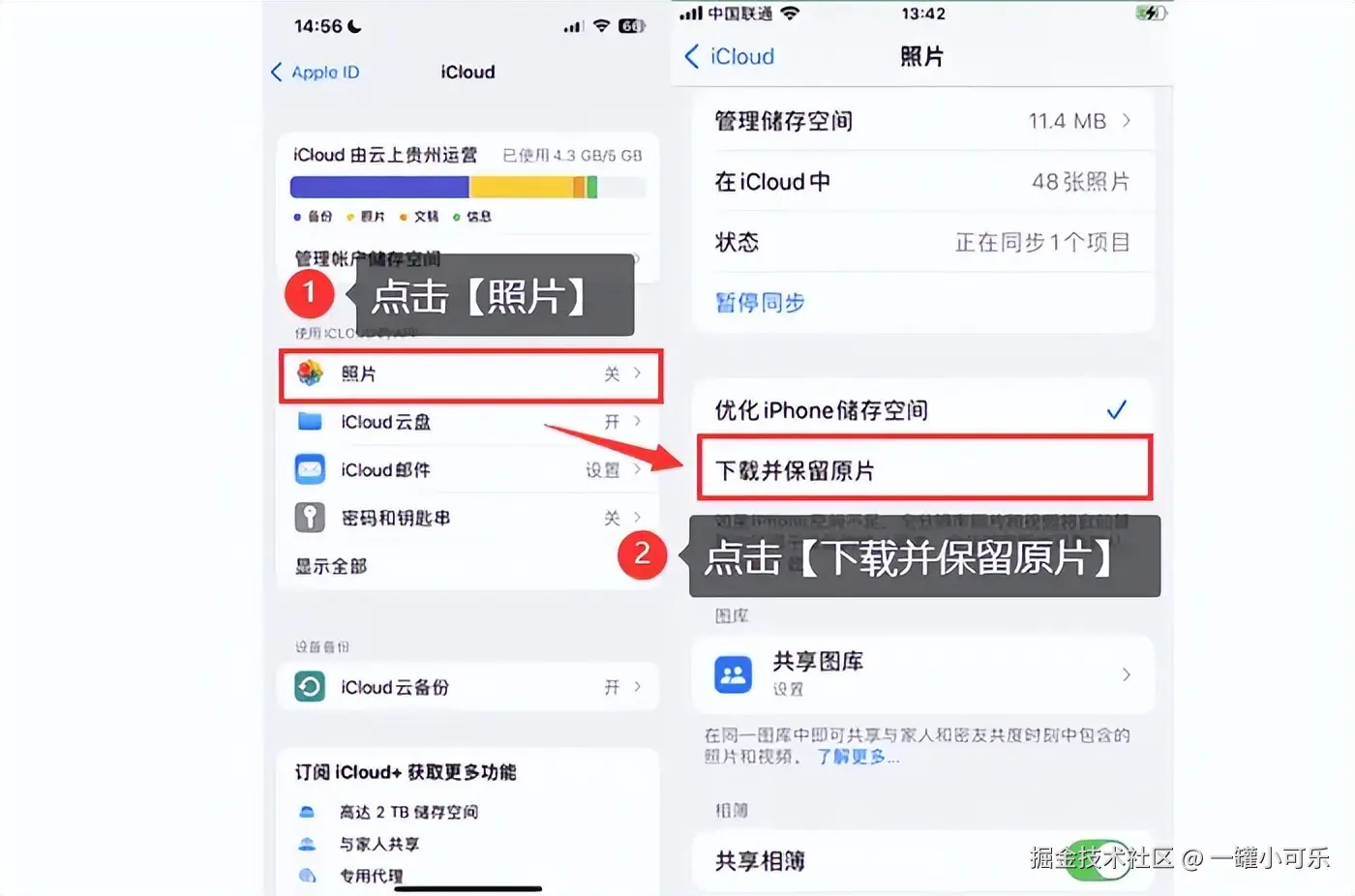The image size is (1355, 896).
Task: Open the iCloud云盘 menu row
Action: (x=468, y=422)
